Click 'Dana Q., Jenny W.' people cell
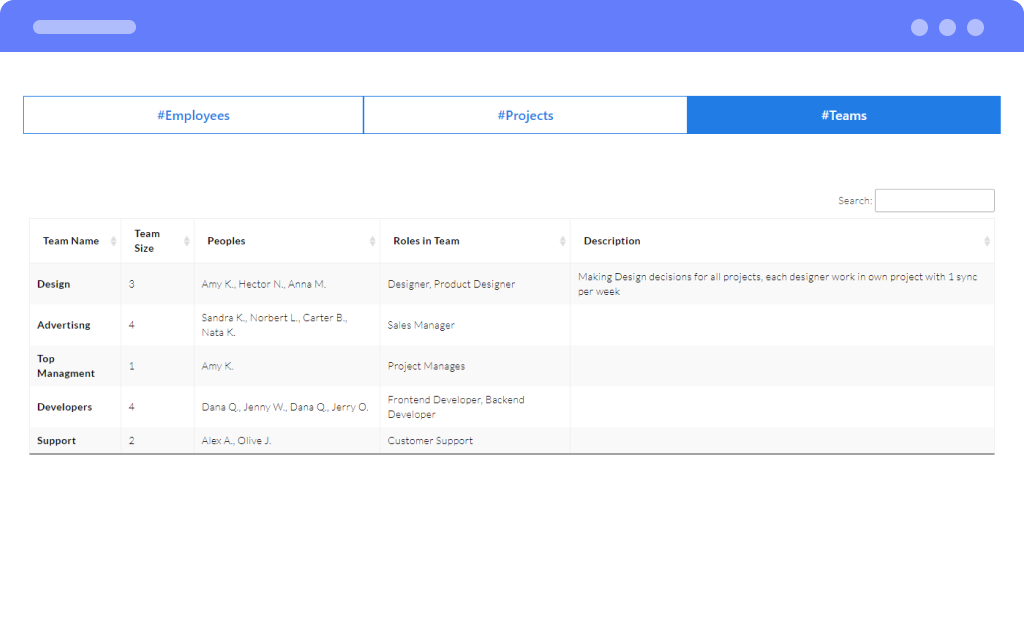This screenshot has height=618, width=1024. tap(285, 407)
